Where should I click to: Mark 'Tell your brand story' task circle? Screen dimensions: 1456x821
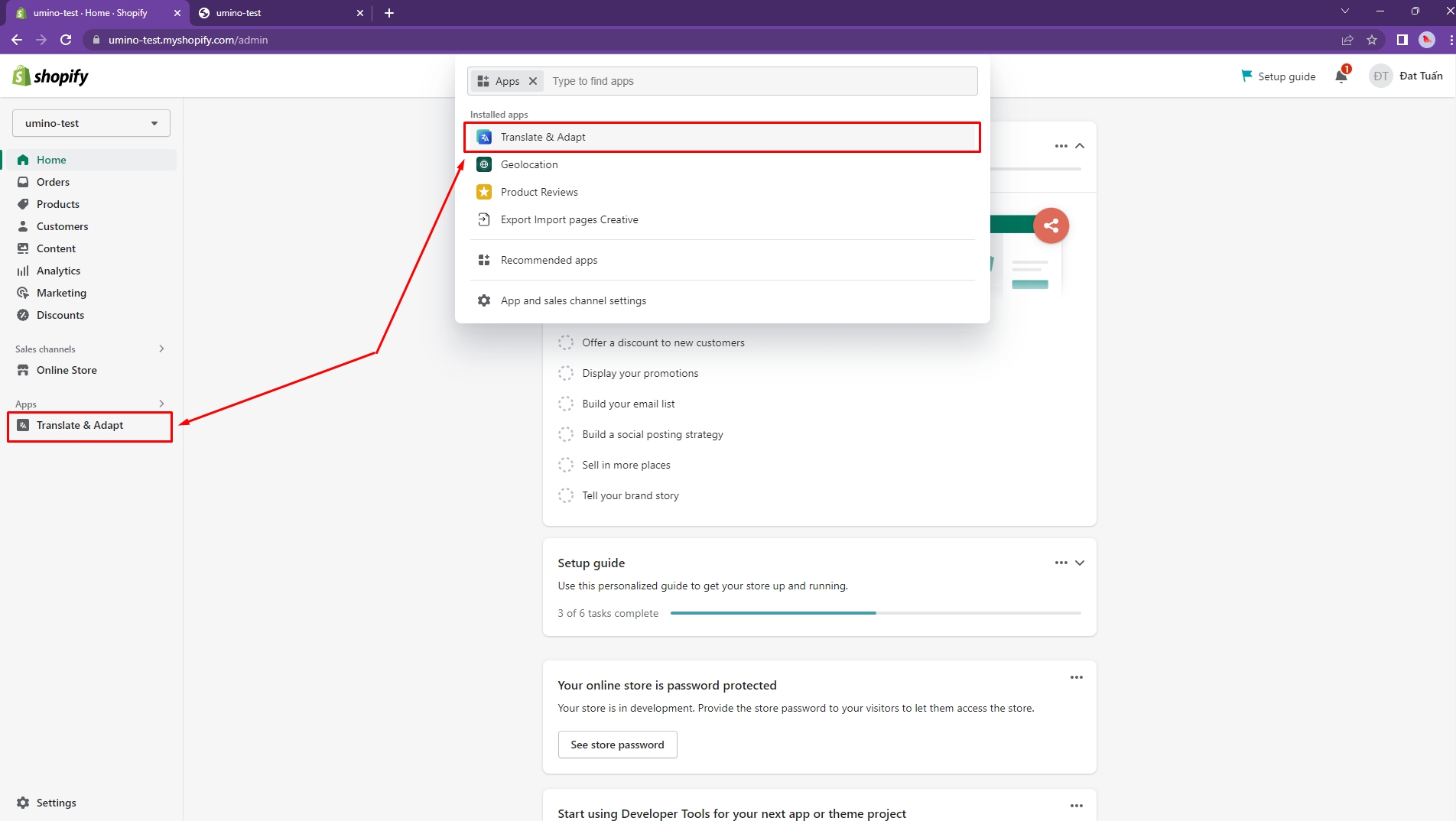click(x=566, y=495)
